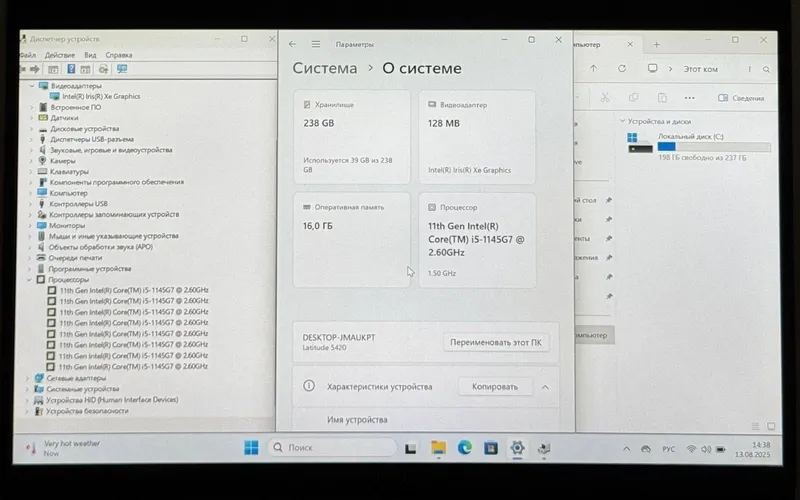This screenshot has width=800, height=500.
Task: Collapse the Видеоадаптеры tree node
Action: click(32, 86)
